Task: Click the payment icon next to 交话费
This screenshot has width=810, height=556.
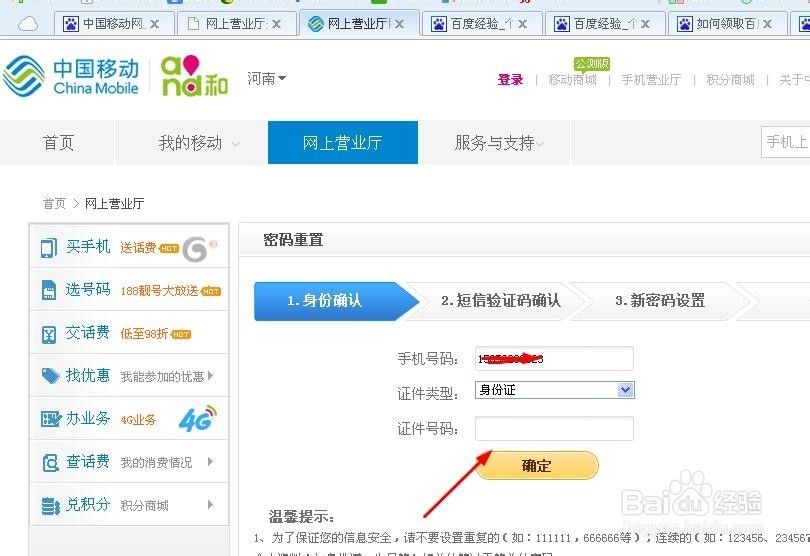Action: tap(49, 334)
